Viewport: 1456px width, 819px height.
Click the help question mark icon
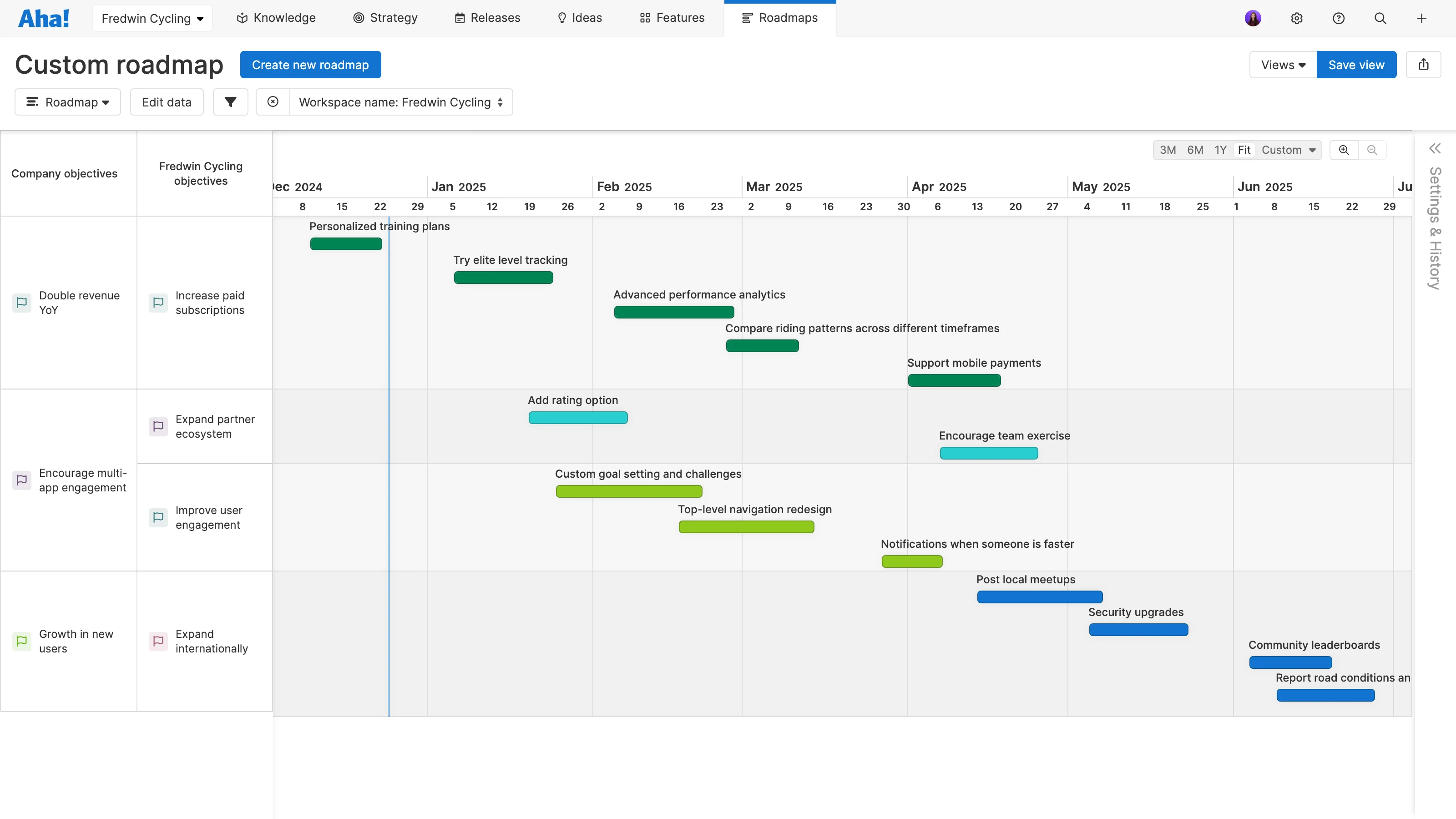[x=1339, y=18]
